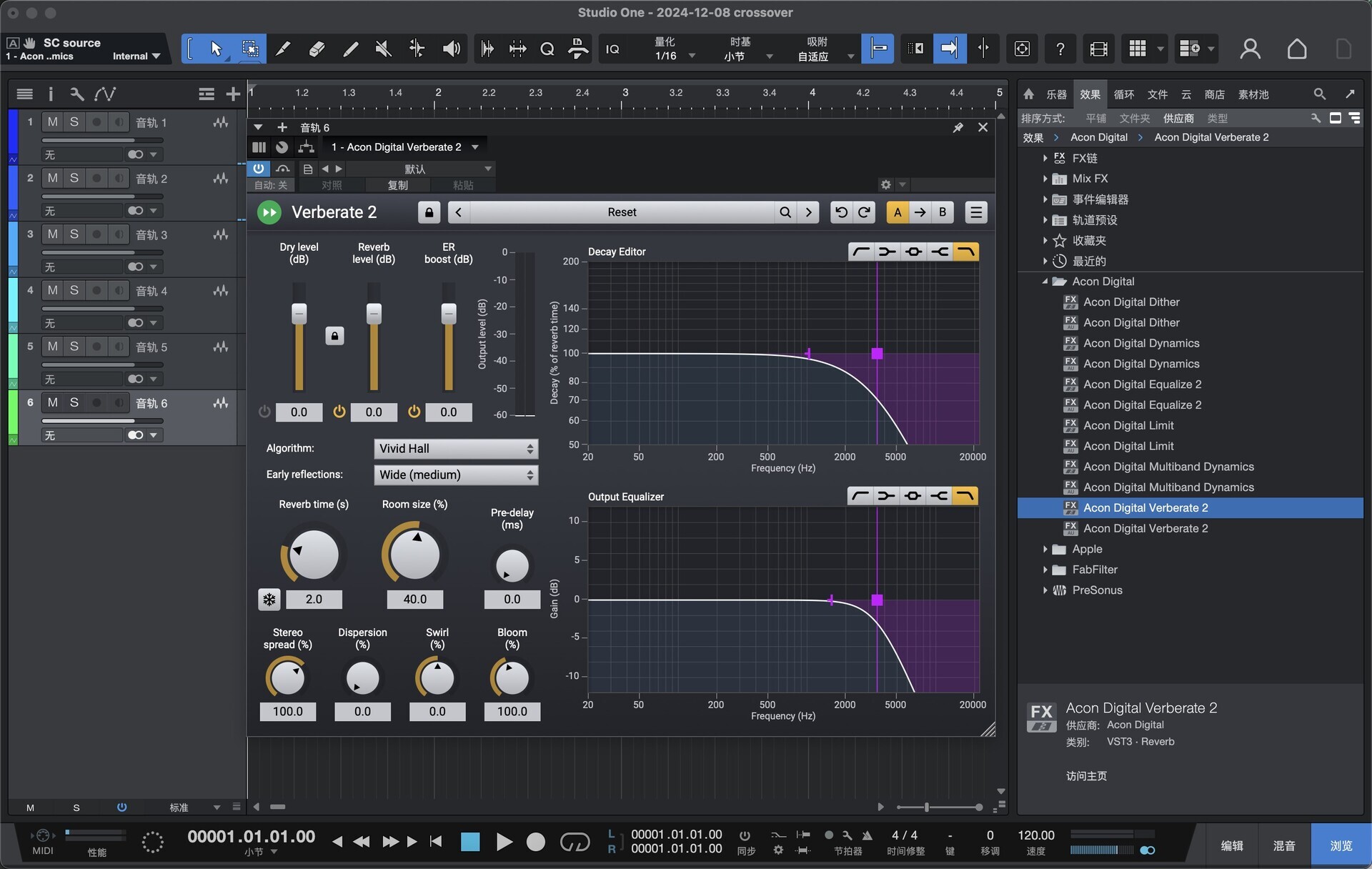
Task: Open the 混音 mix view
Action: (1284, 845)
